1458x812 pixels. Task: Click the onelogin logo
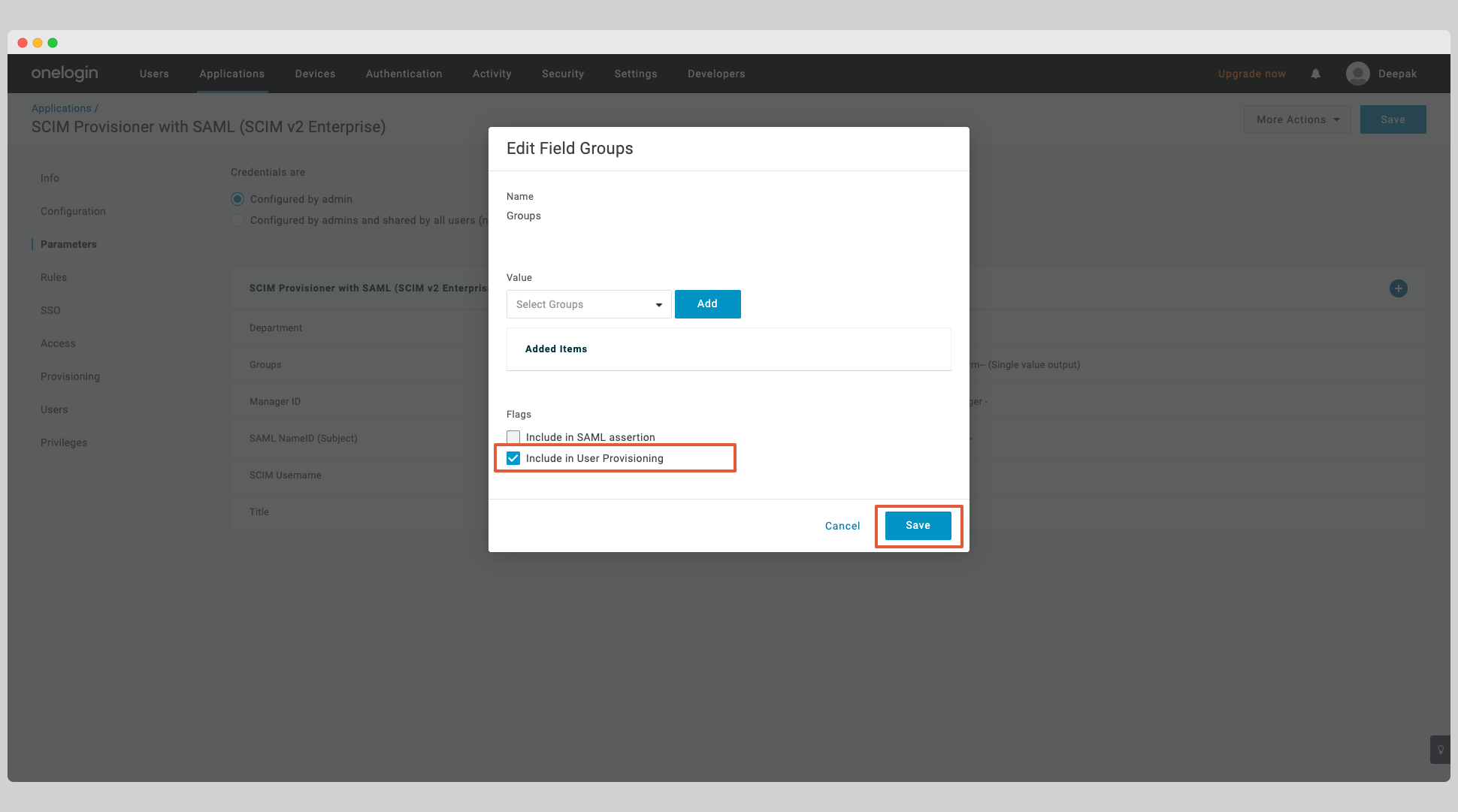(64, 73)
